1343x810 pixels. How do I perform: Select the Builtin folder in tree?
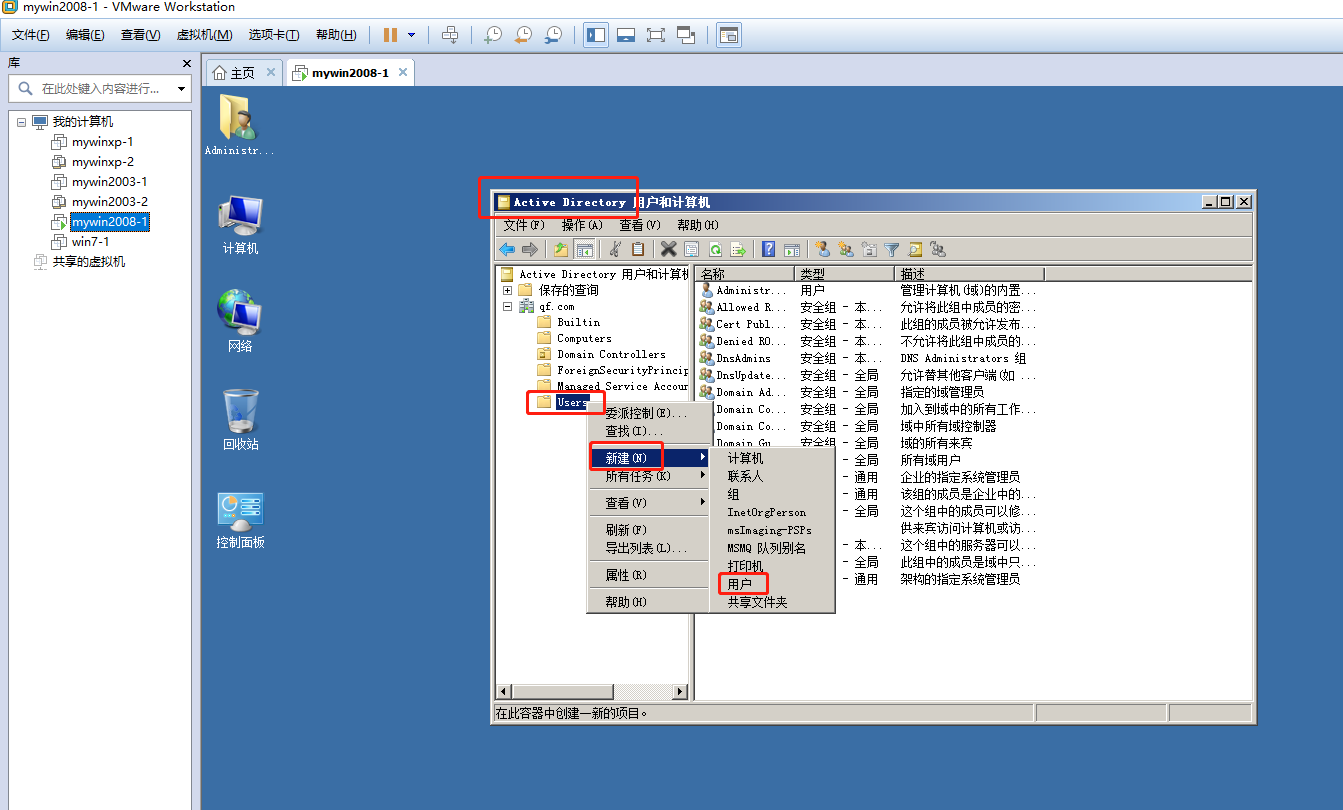point(578,322)
